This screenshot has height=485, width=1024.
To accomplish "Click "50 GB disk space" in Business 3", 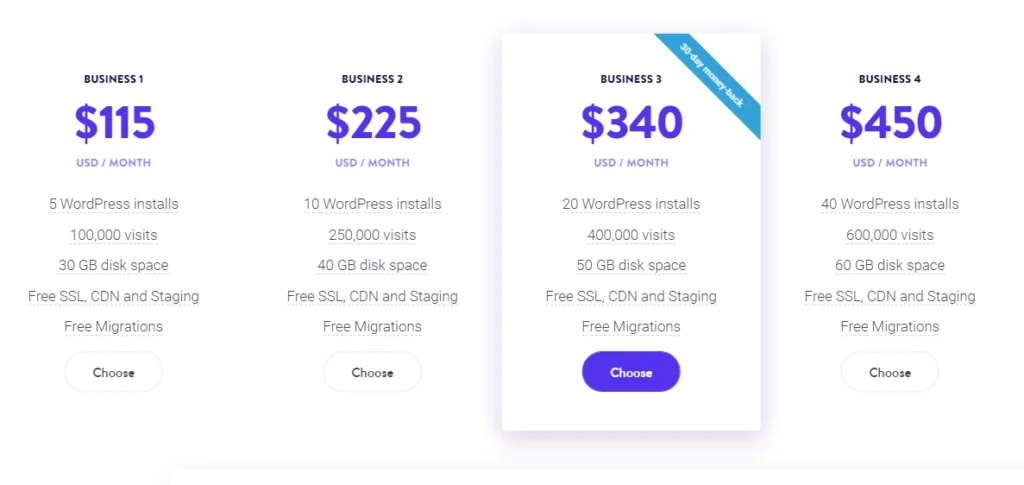I will pyautogui.click(x=631, y=266).
